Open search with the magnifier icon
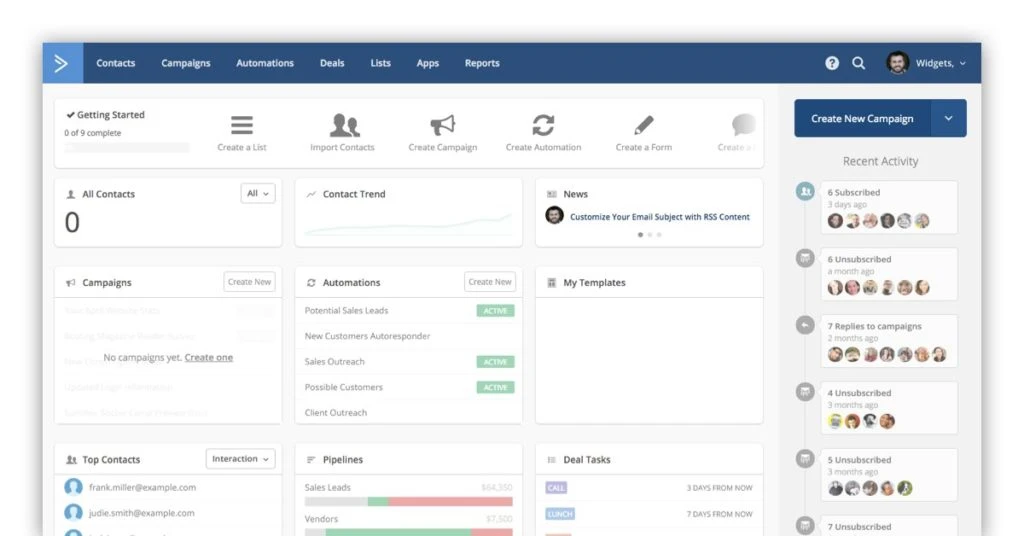 pyautogui.click(x=858, y=63)
